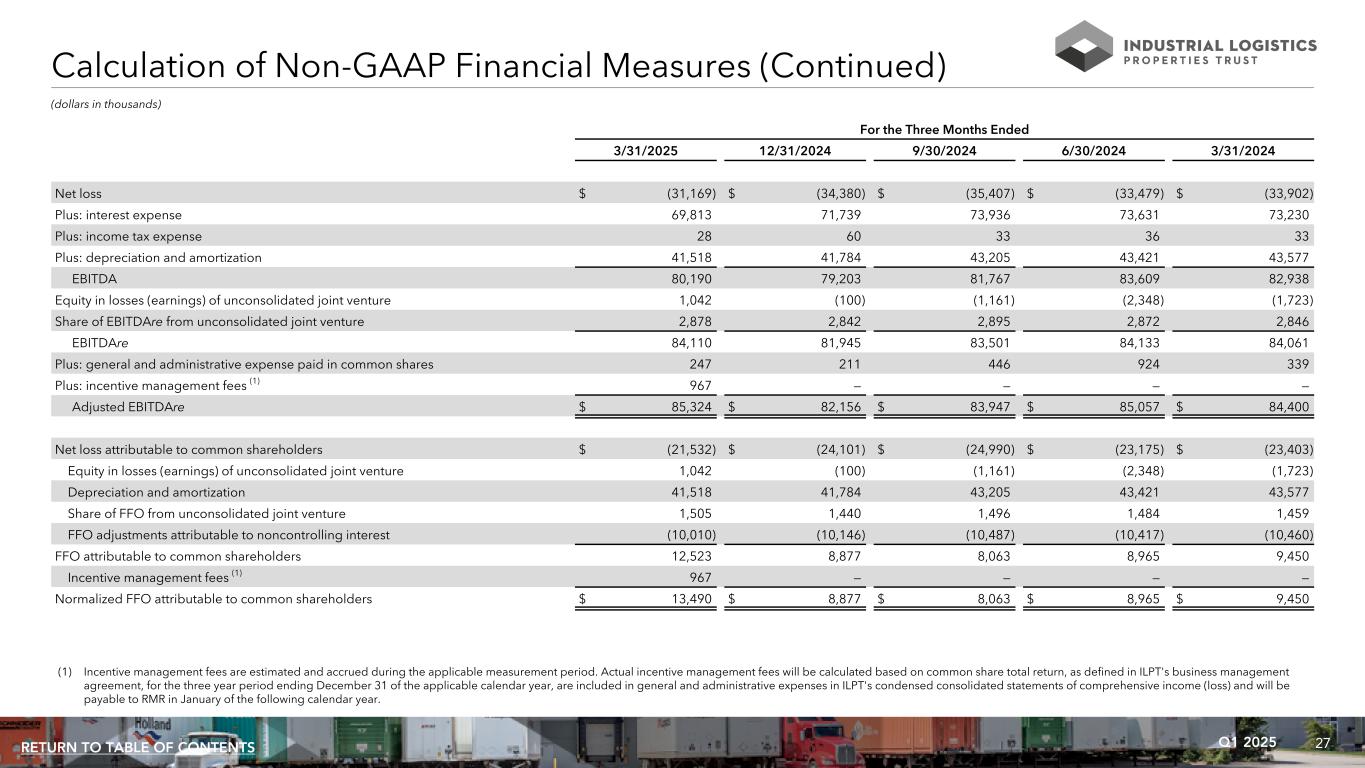The image size is (1365, 768).
Task: Click the For the Three Months Ended heading
Action: coord(942,129)
